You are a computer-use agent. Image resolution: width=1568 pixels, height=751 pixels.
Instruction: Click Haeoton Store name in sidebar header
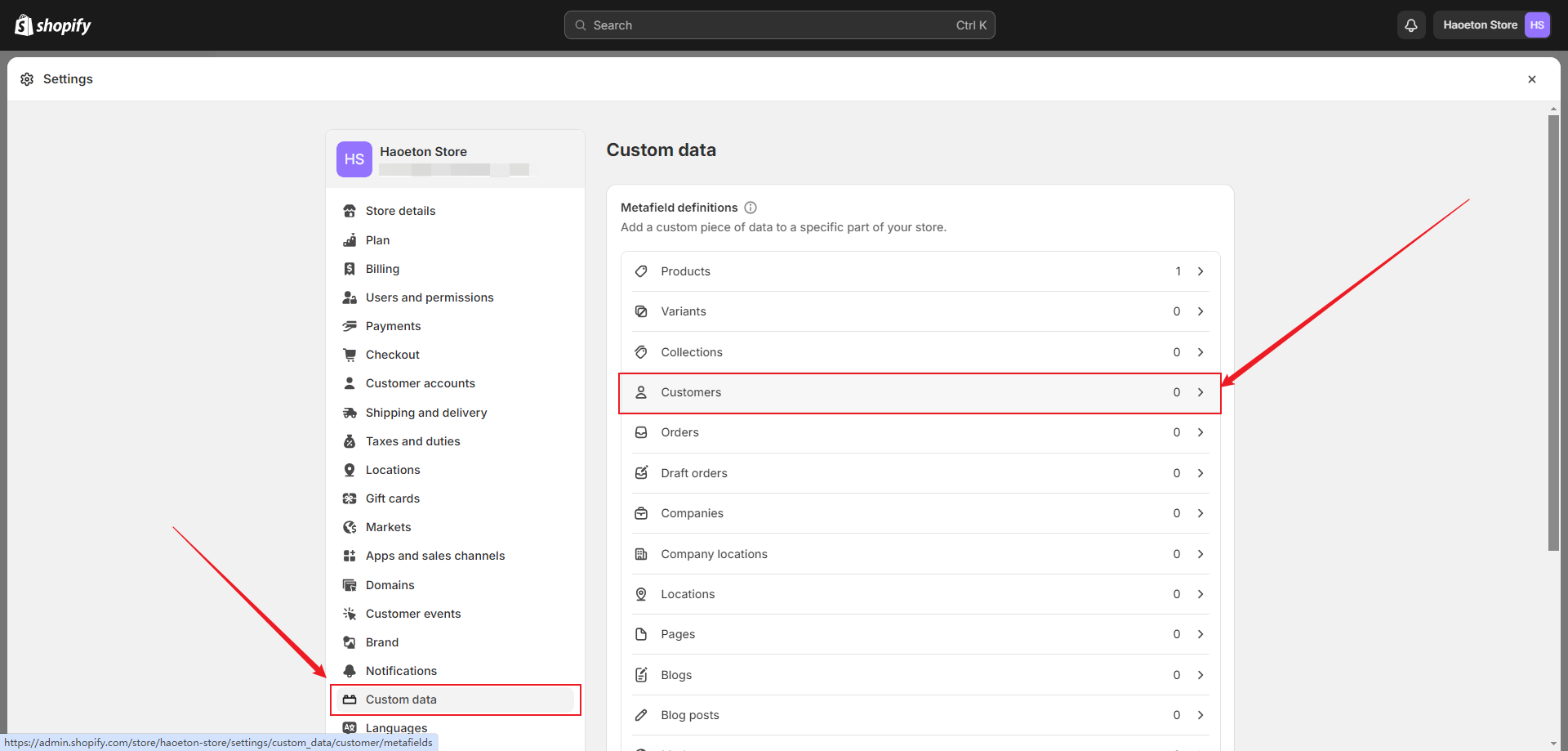(423, 152)
